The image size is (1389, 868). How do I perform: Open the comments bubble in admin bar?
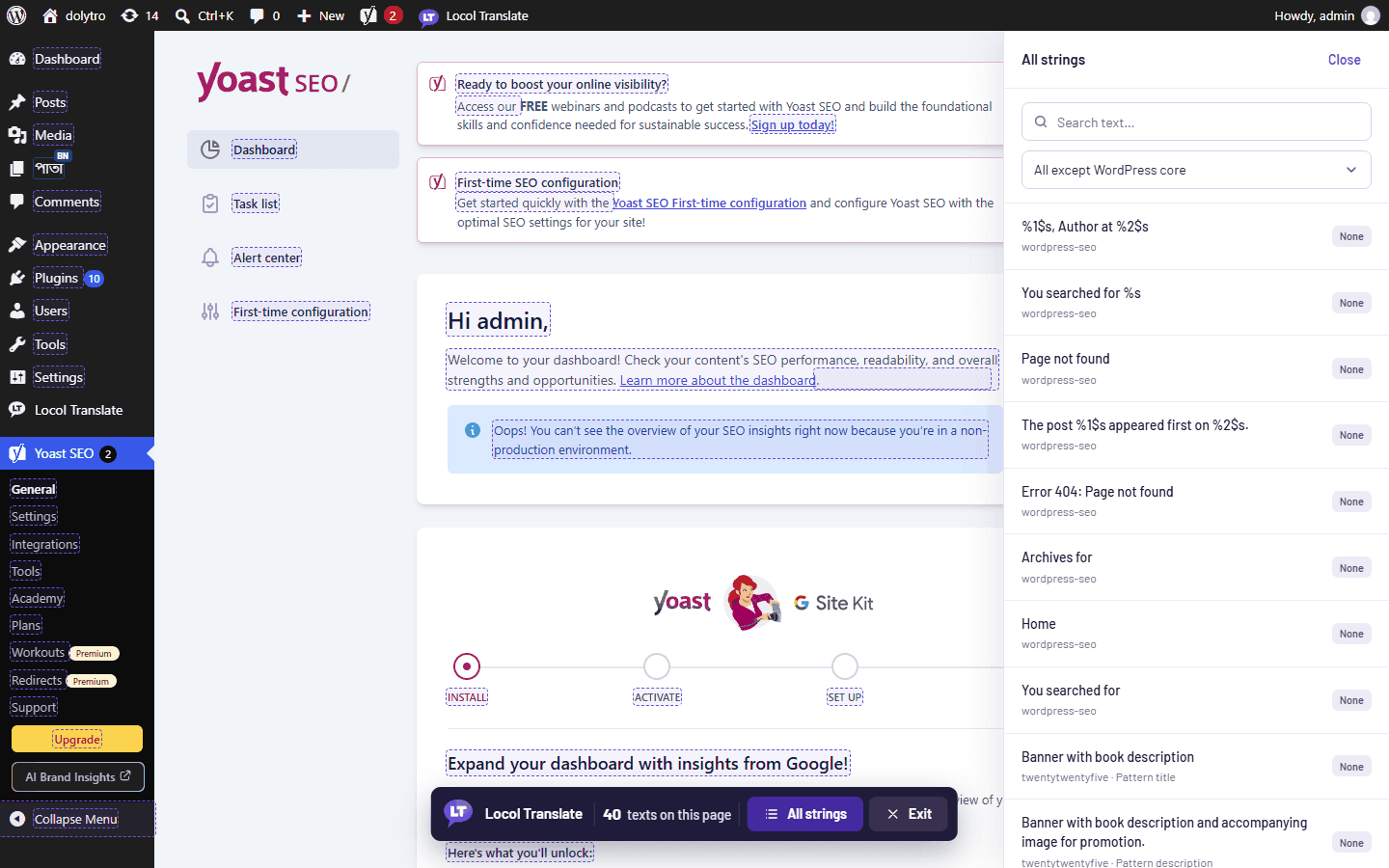coord(258,15)
